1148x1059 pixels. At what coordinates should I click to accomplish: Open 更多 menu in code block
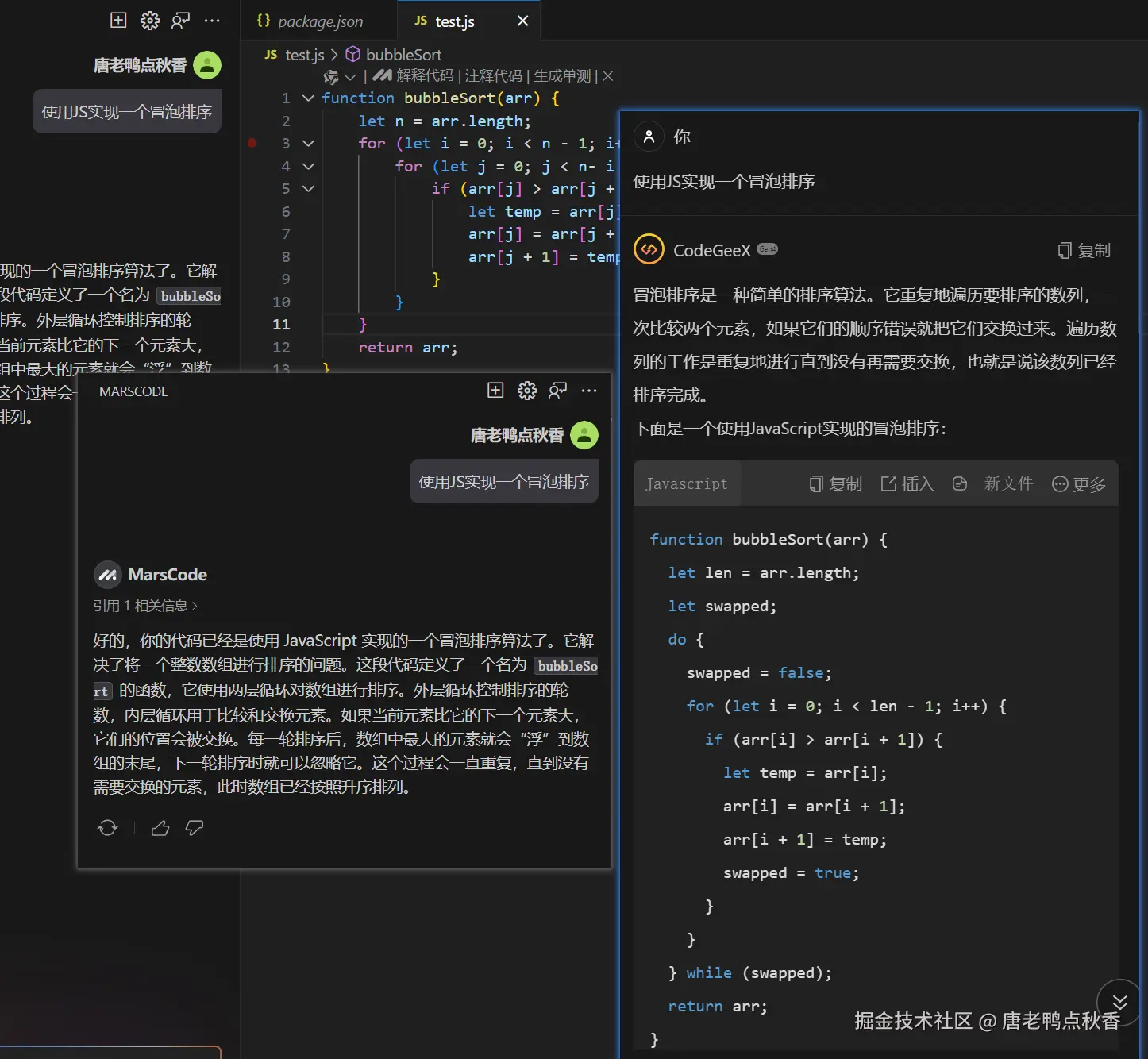(1078, 483)
